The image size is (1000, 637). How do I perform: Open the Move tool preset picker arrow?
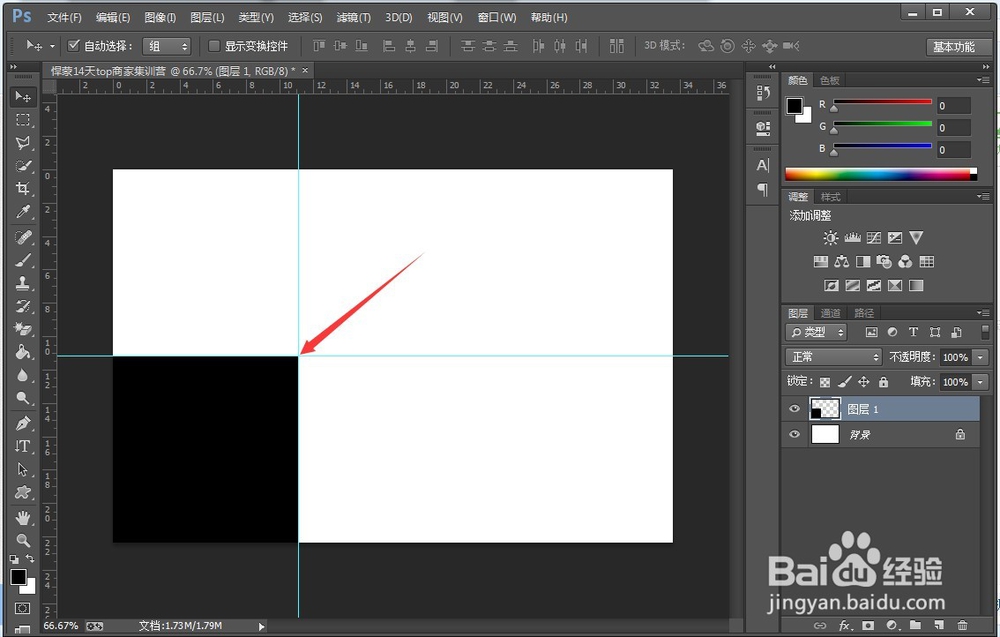[52, 46]
